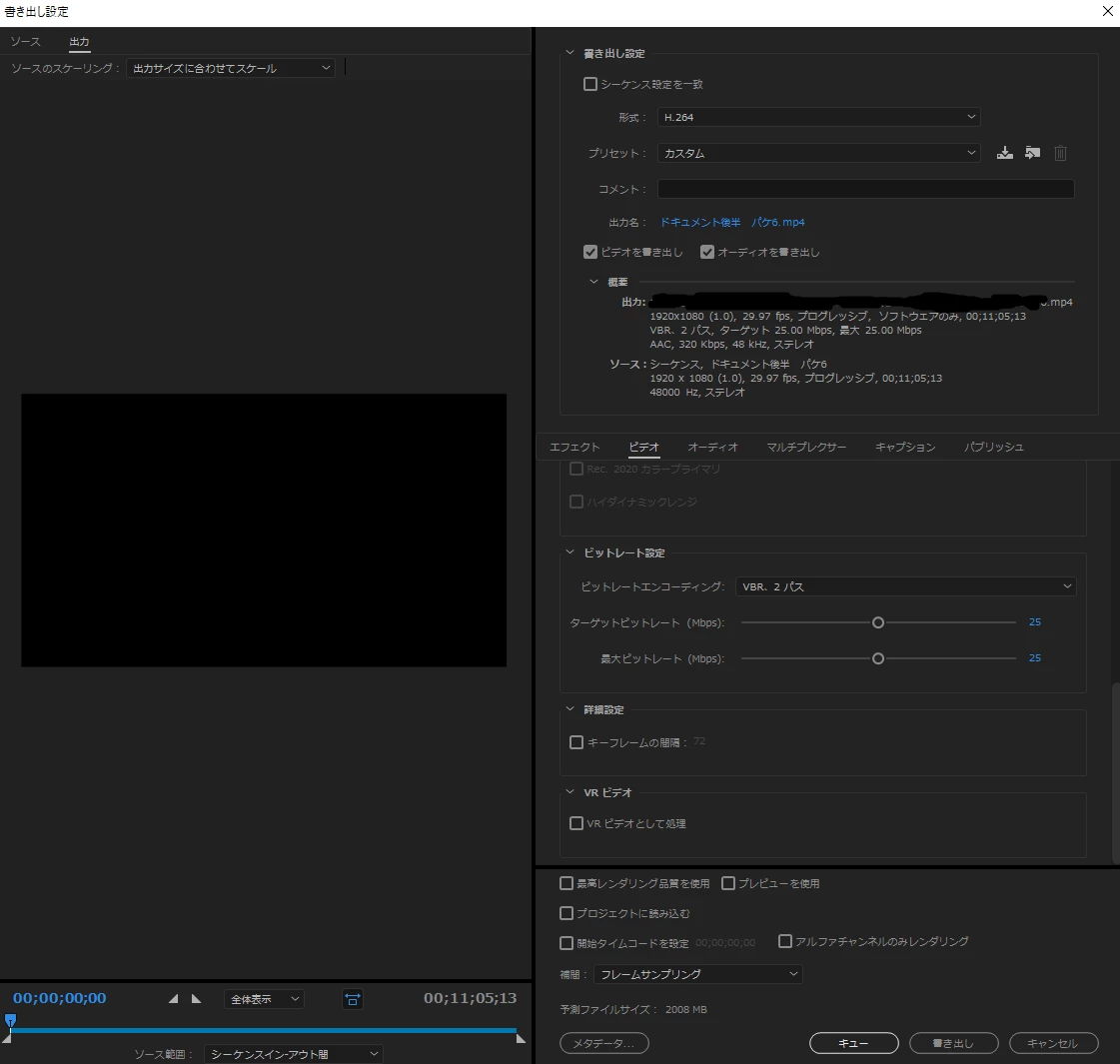This screenshot has height=1064, width=1120.
Task: Close the 書き出し設定 dialog
Action: click(1108, 11)
